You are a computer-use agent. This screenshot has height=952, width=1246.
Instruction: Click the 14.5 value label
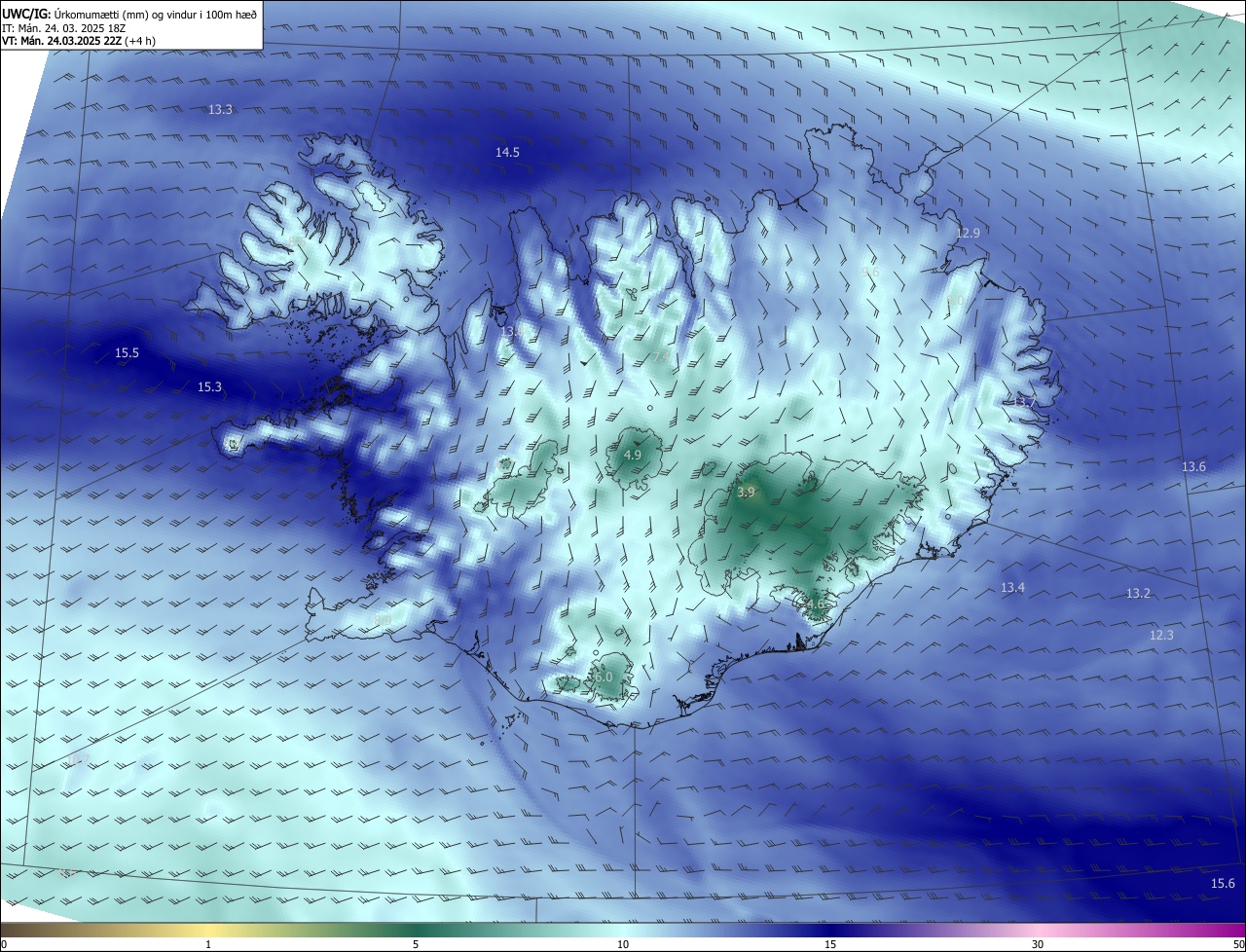[x=507, y=152]
